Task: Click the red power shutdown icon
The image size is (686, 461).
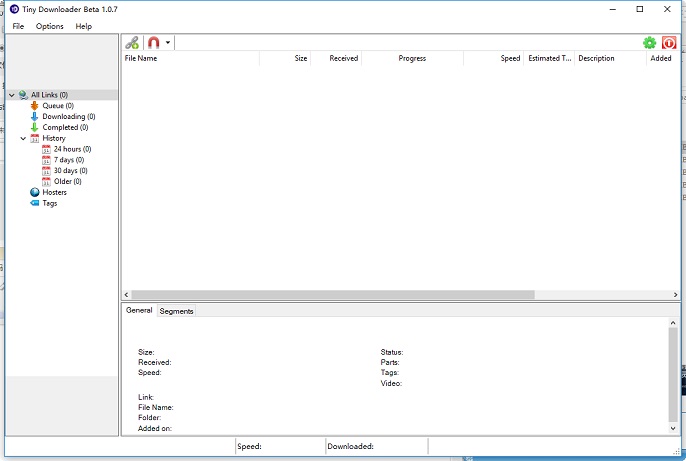Action: click(669, 43)
